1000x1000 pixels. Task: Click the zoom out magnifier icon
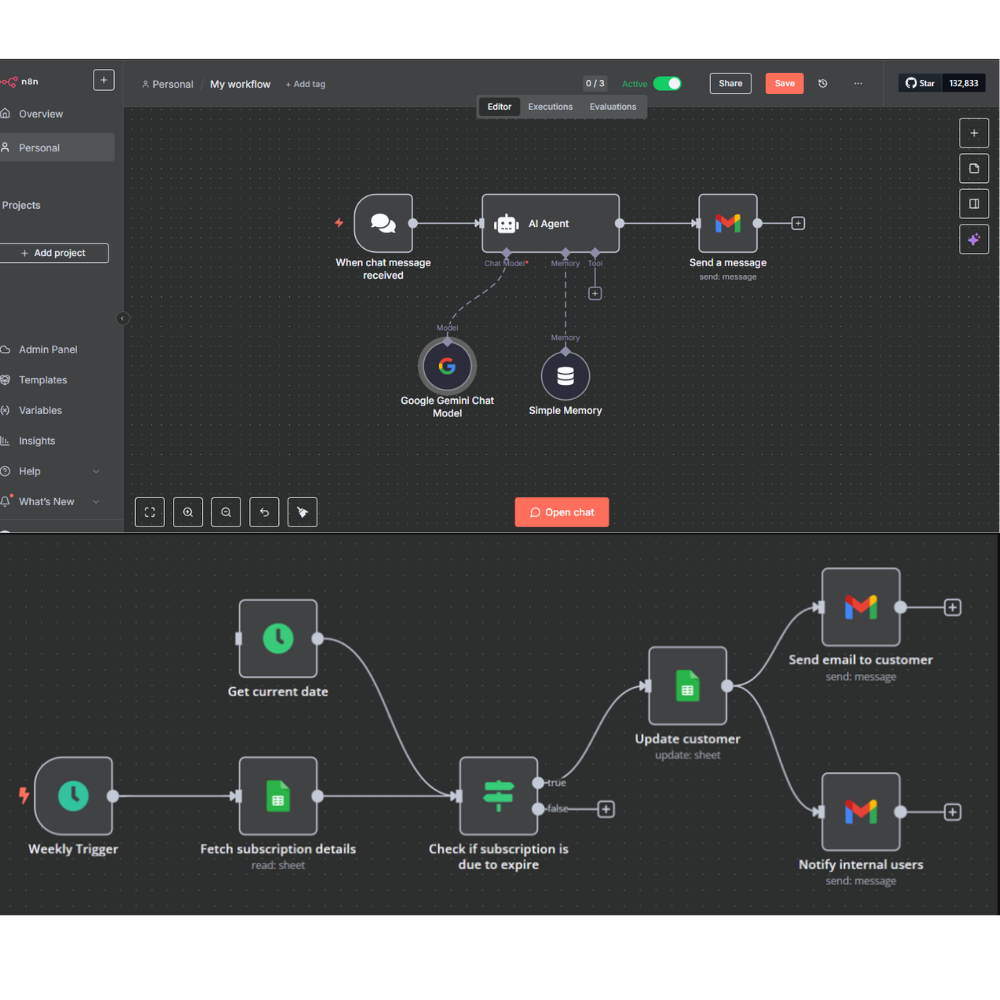[x=226, y=512]
